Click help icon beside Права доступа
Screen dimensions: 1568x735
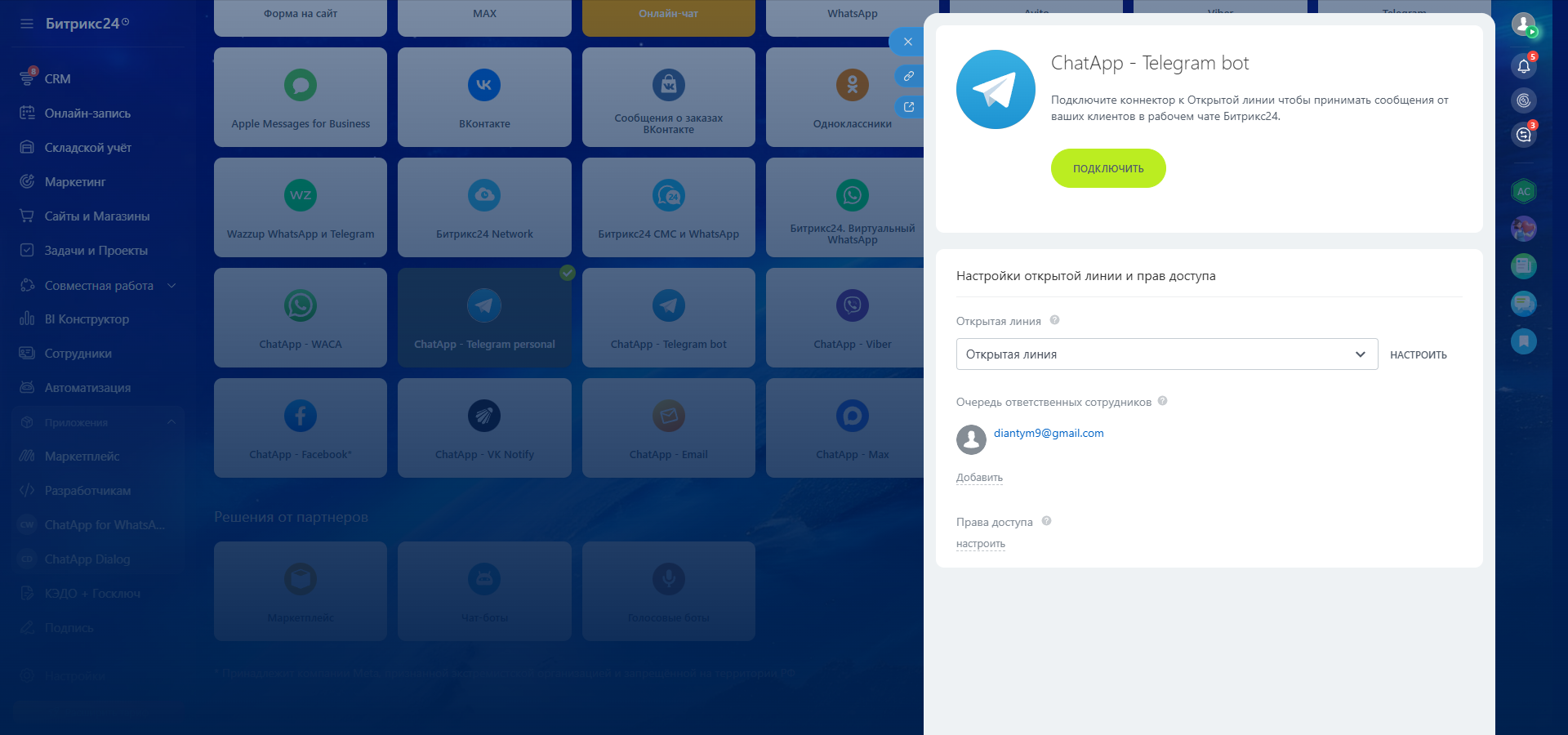(1046, 521)
